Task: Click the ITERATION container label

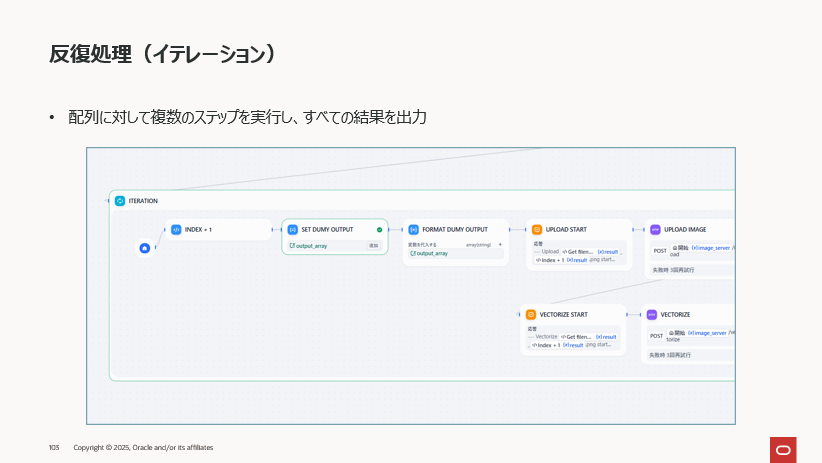Action: [x=143, y=201]
